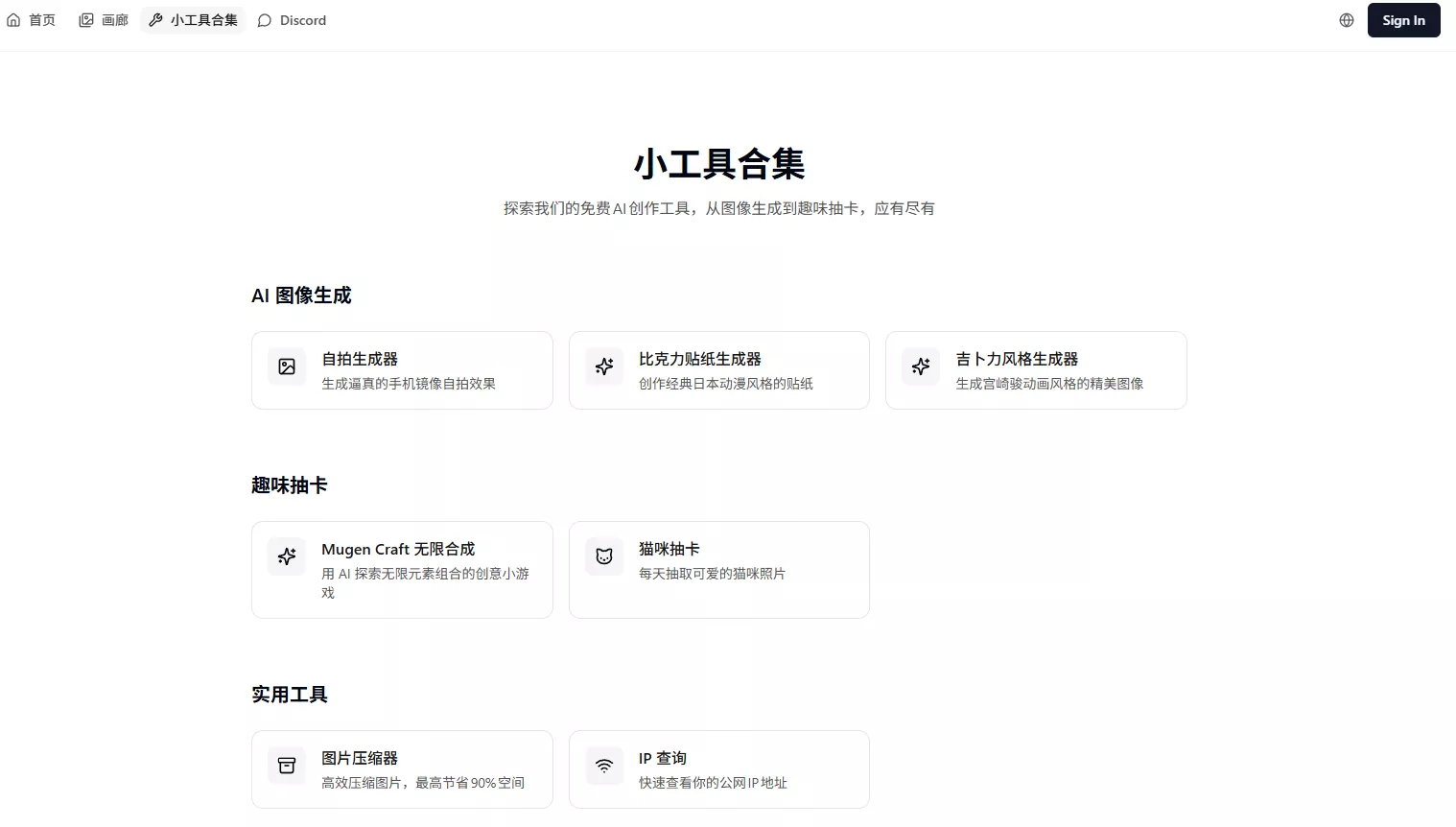Click the Discord chat bubble icon
This screenshot has height=827, width=1456.
264,19
